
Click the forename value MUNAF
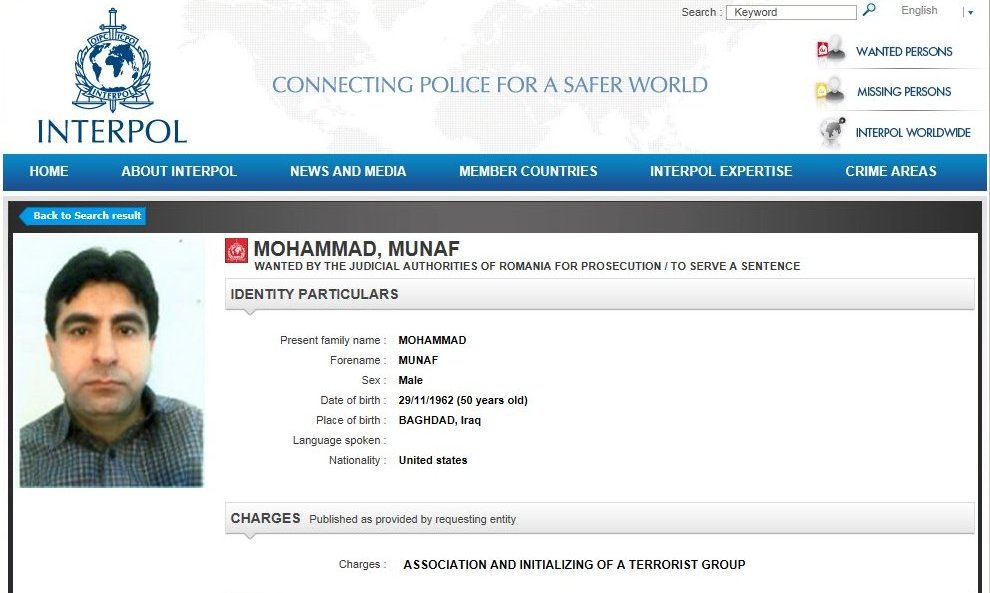click(418, 361)
